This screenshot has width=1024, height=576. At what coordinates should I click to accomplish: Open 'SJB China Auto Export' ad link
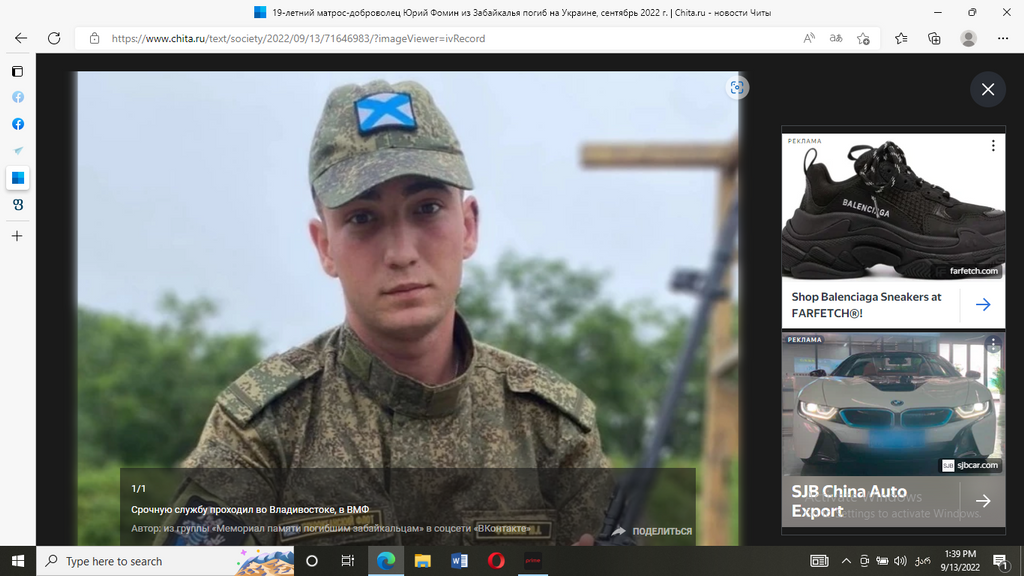pos(849,501)
